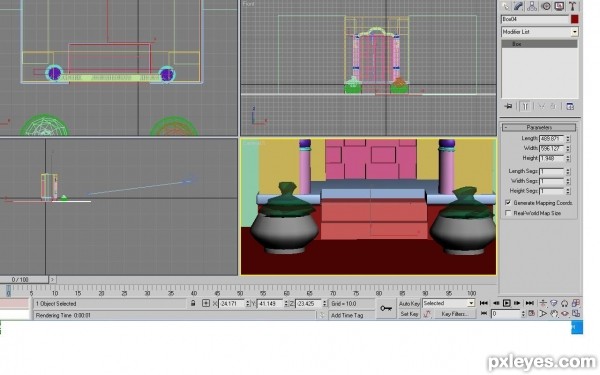Click the red object color swatch
600x375 pixels.
click(574, 19)
